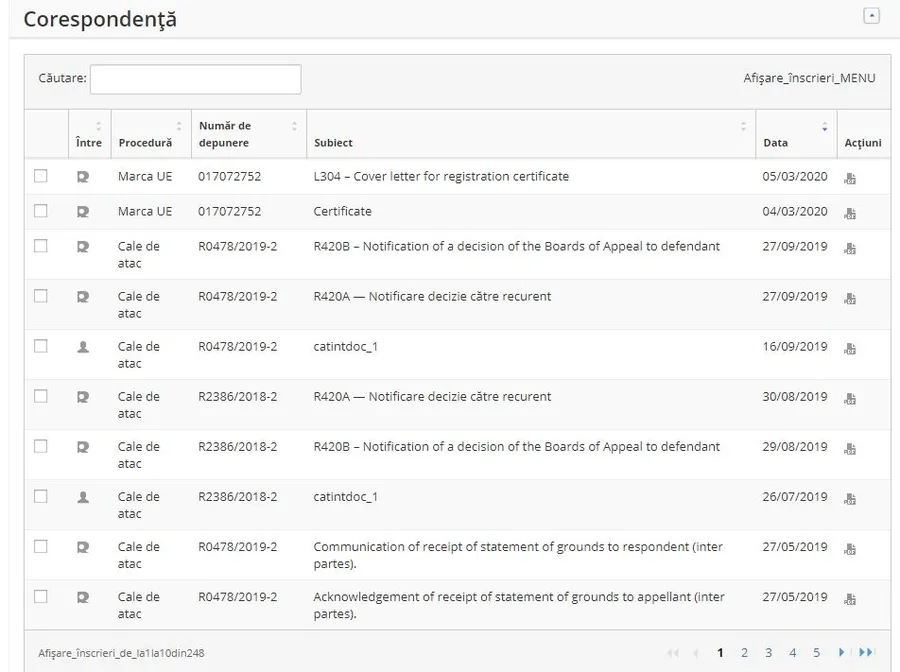Check the 26/07/2019 catintdoc_1 row box
900x672 pixels.
[x=41, y=496]
